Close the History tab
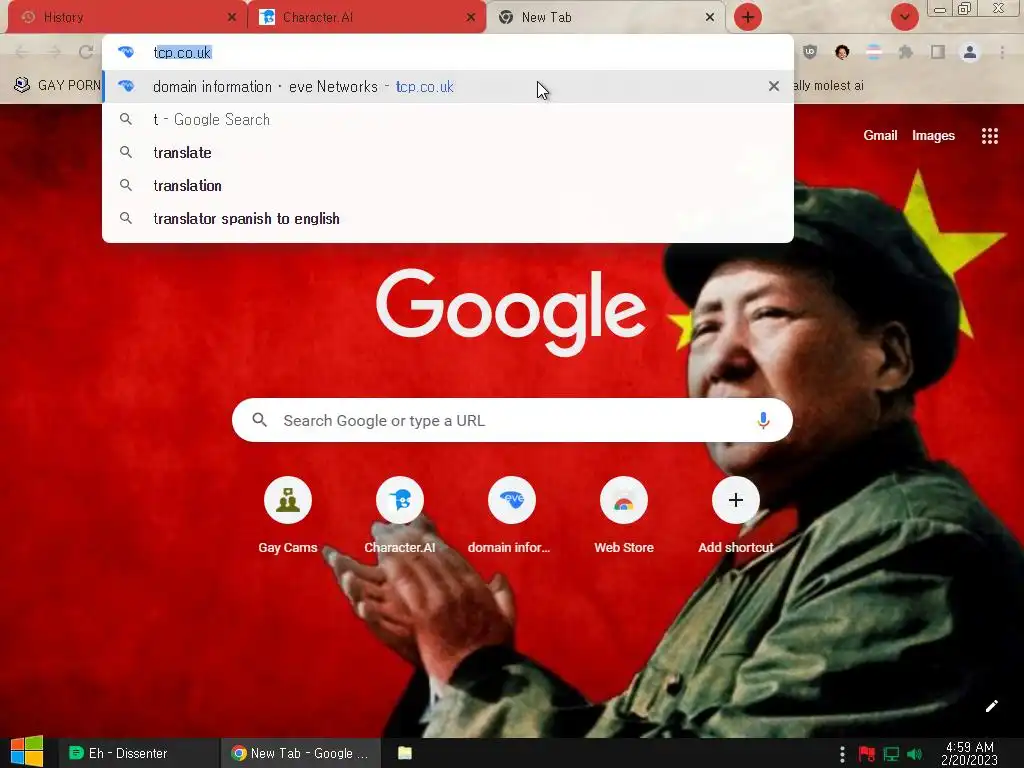Screen dimensions: 1024x768 [x=232, y=18]
